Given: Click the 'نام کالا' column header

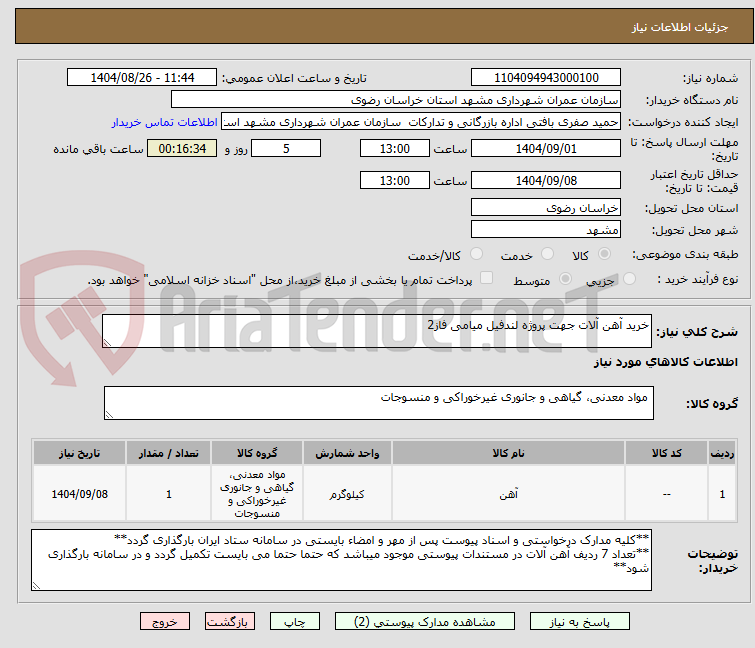Looking at the screenshot, I should coord(508,453).
